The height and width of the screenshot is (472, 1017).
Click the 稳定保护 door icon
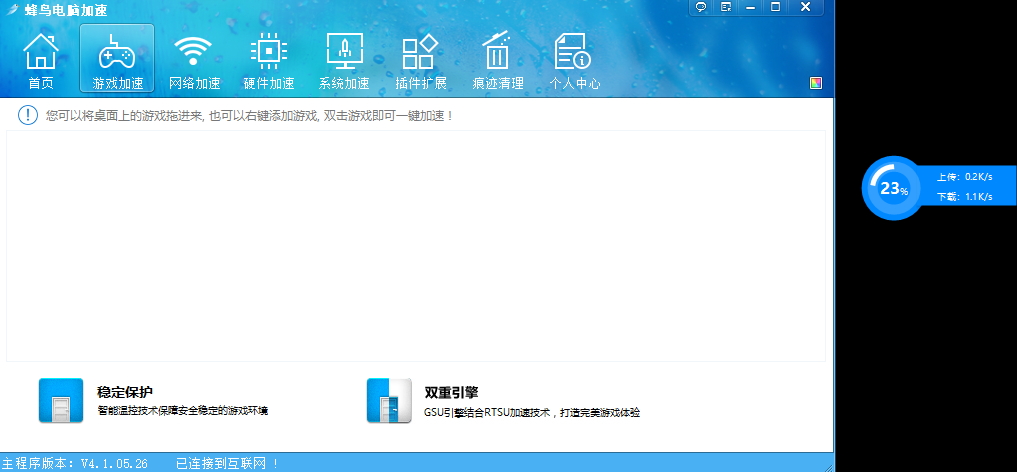(x=61, y=401)
